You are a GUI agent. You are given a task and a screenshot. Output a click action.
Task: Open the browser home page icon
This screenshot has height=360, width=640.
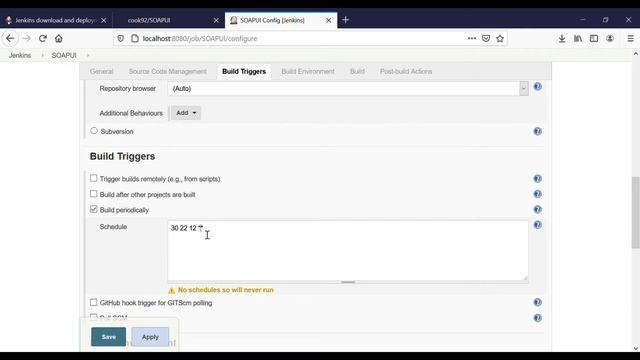coord(59,38)
